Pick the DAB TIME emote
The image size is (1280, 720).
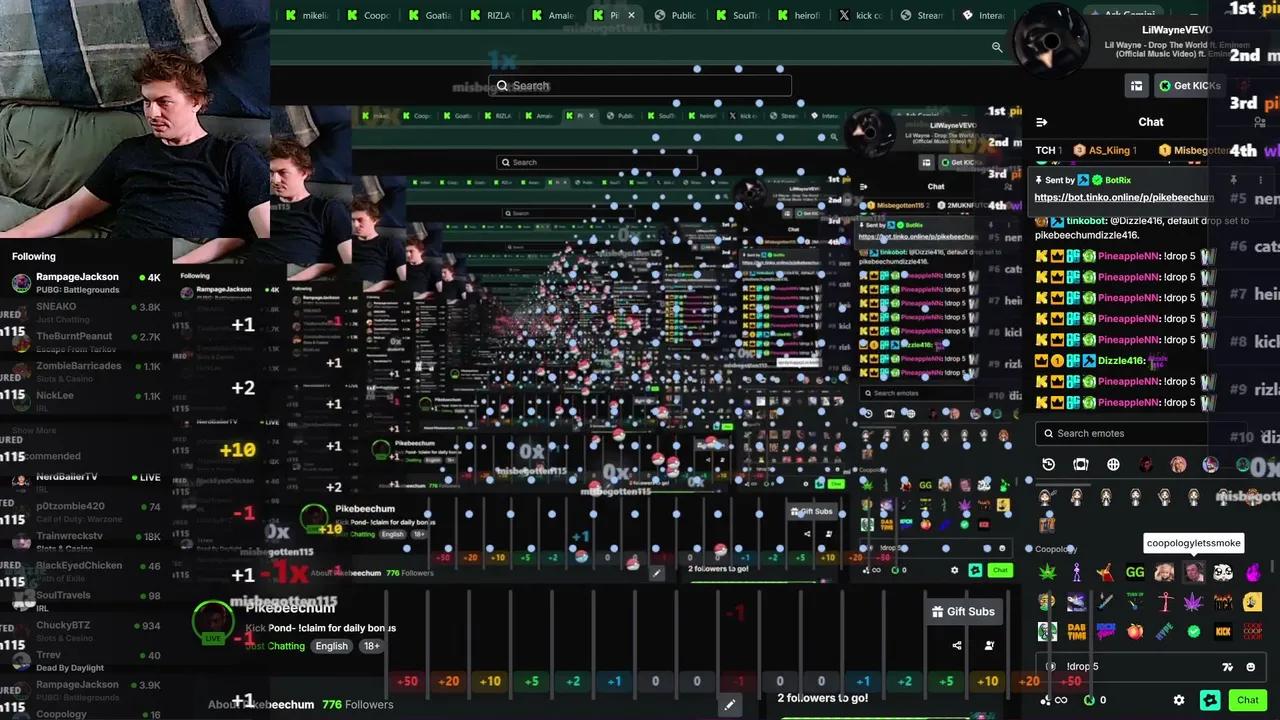pyautogui.click(x=1076, y=631)
